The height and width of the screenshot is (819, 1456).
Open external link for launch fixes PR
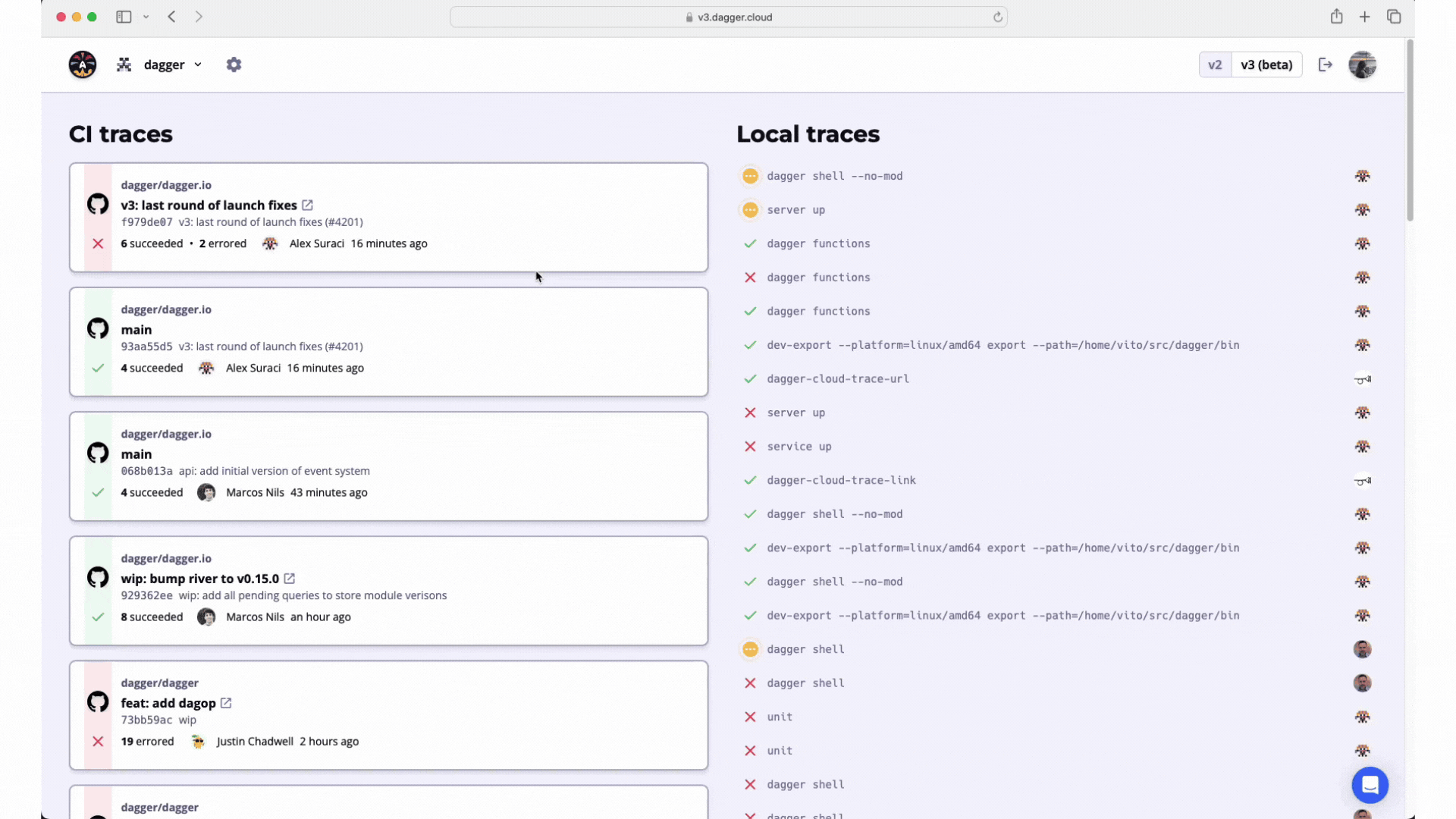pyautogui.click(x=307, y=205)
